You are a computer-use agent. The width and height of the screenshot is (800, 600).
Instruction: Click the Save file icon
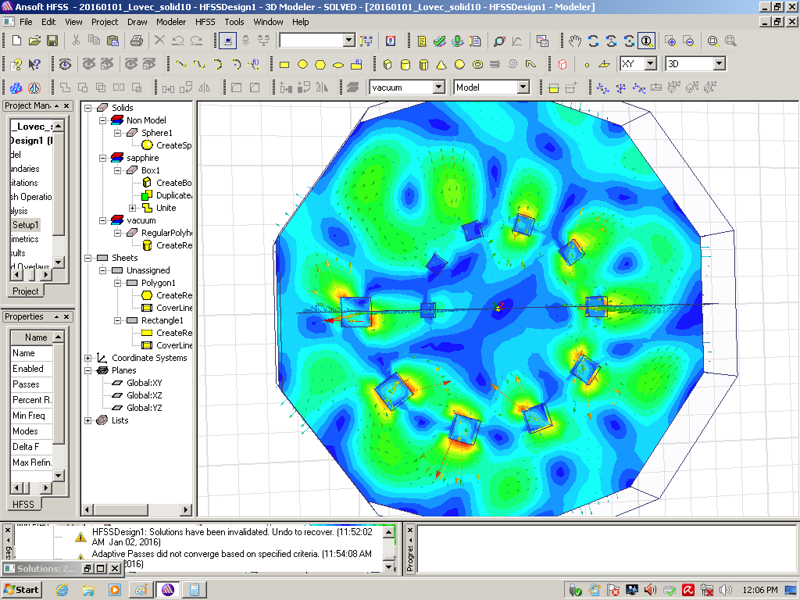[x=52, y=41]
